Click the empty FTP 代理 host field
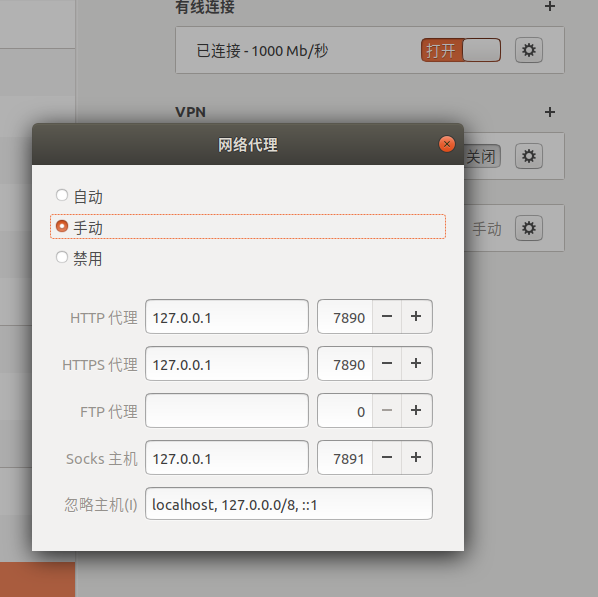Image resolution: width=598 pixels, height=597 pixels. pos(227,410)
